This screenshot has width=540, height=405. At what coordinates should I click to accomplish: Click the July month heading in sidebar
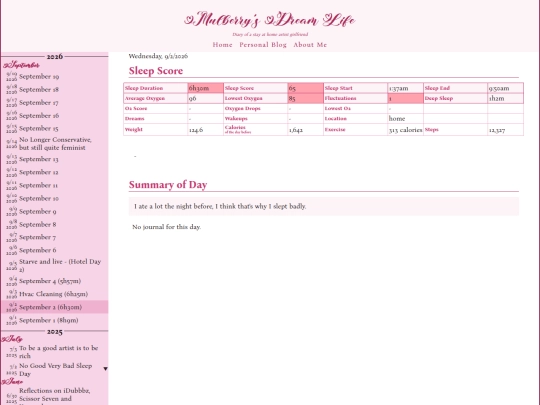tap(12, 339)
